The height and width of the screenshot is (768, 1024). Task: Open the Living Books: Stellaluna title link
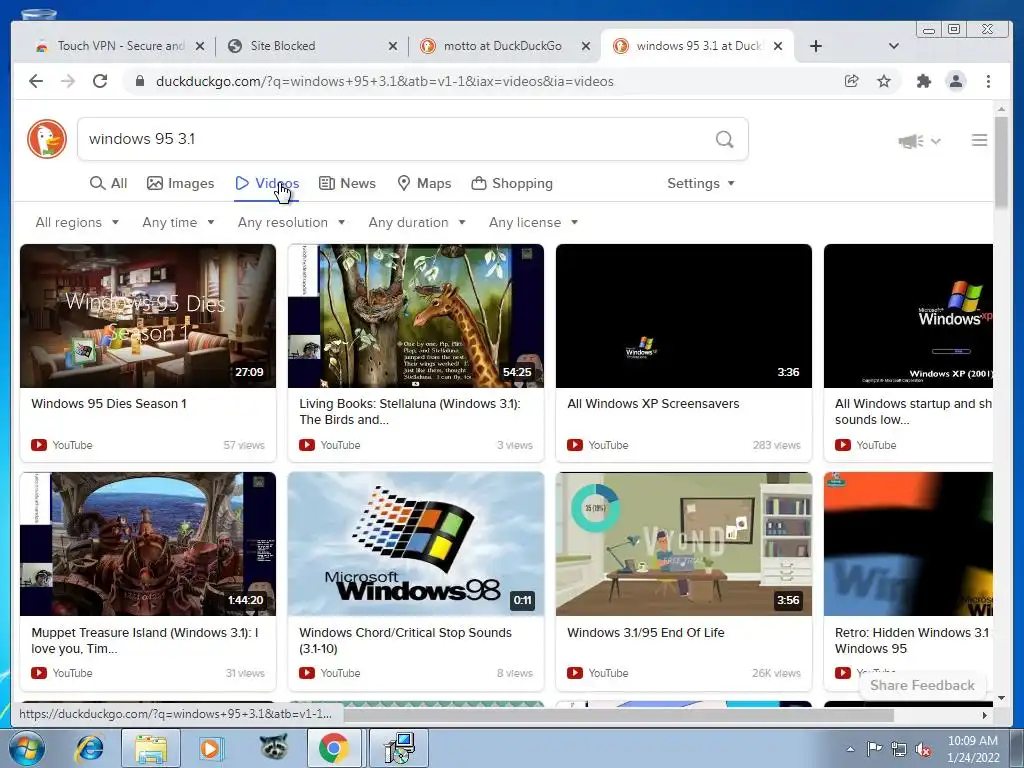pos(410,411)
